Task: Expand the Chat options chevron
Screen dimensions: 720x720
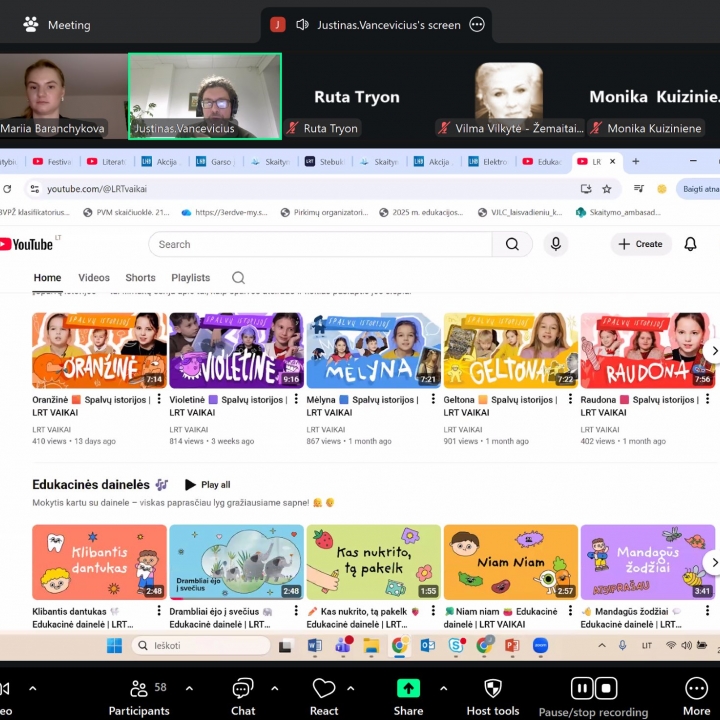Action: (275, 688)
